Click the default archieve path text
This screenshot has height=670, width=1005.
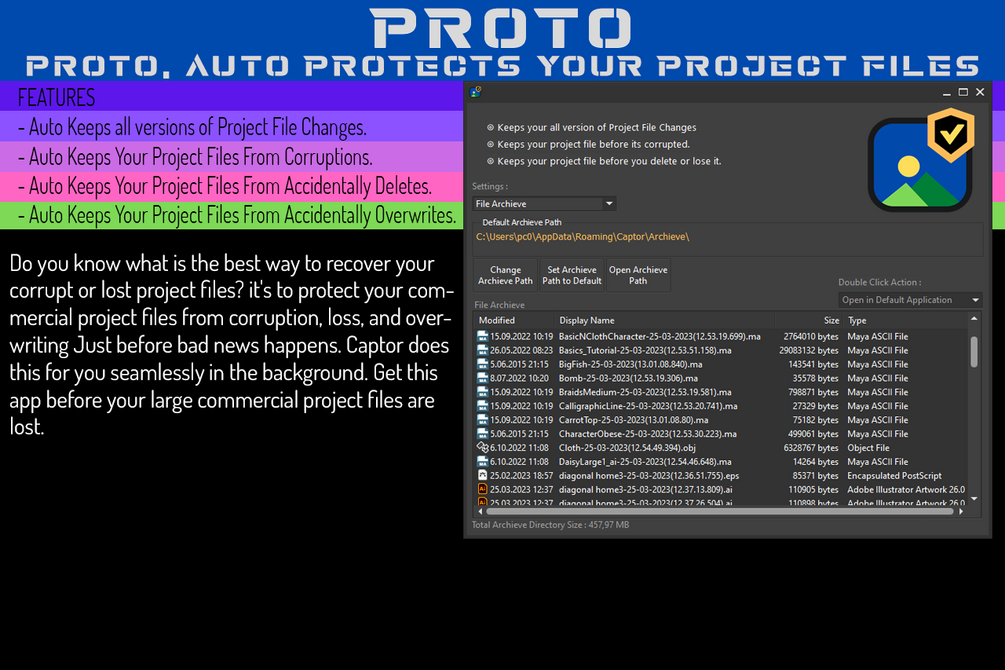click(x=582, y=237)
